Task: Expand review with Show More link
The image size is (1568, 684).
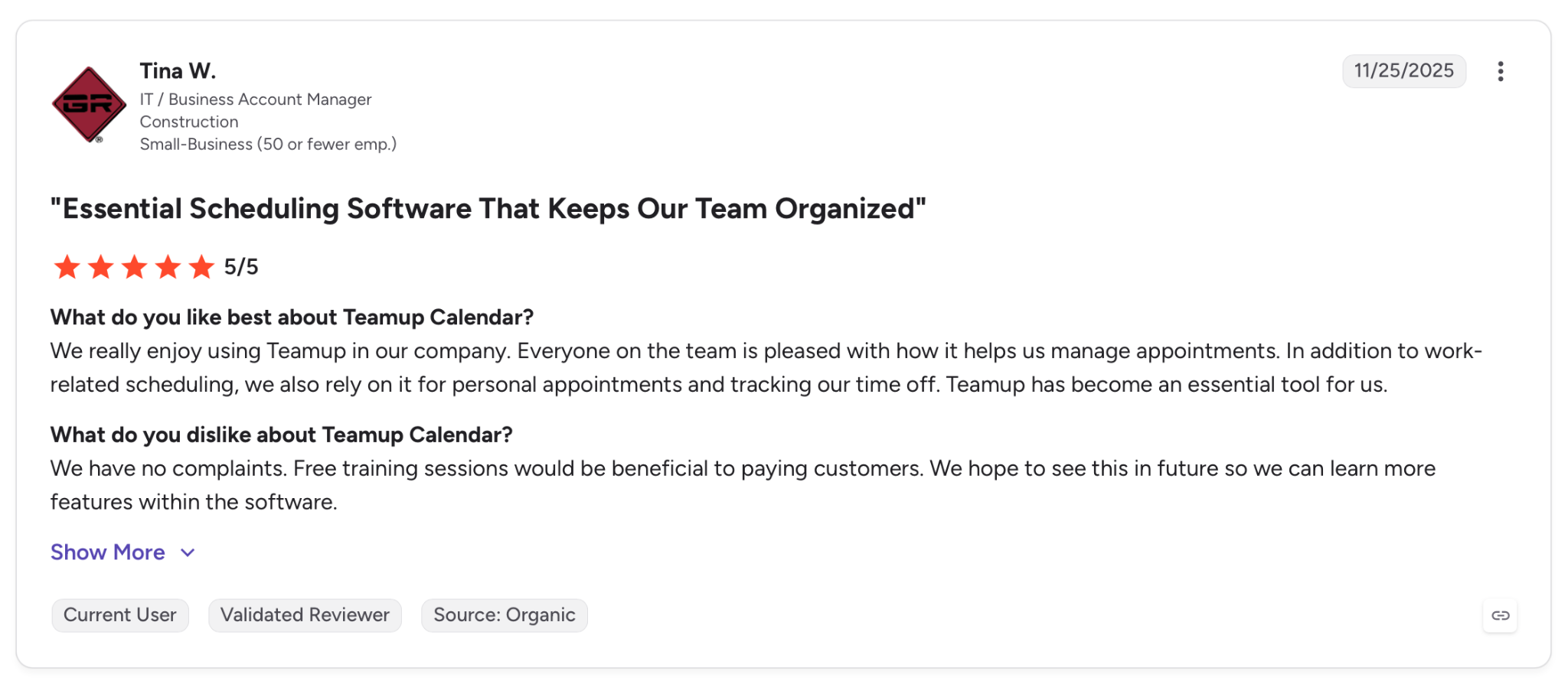Action: click(x=108, y=552)
